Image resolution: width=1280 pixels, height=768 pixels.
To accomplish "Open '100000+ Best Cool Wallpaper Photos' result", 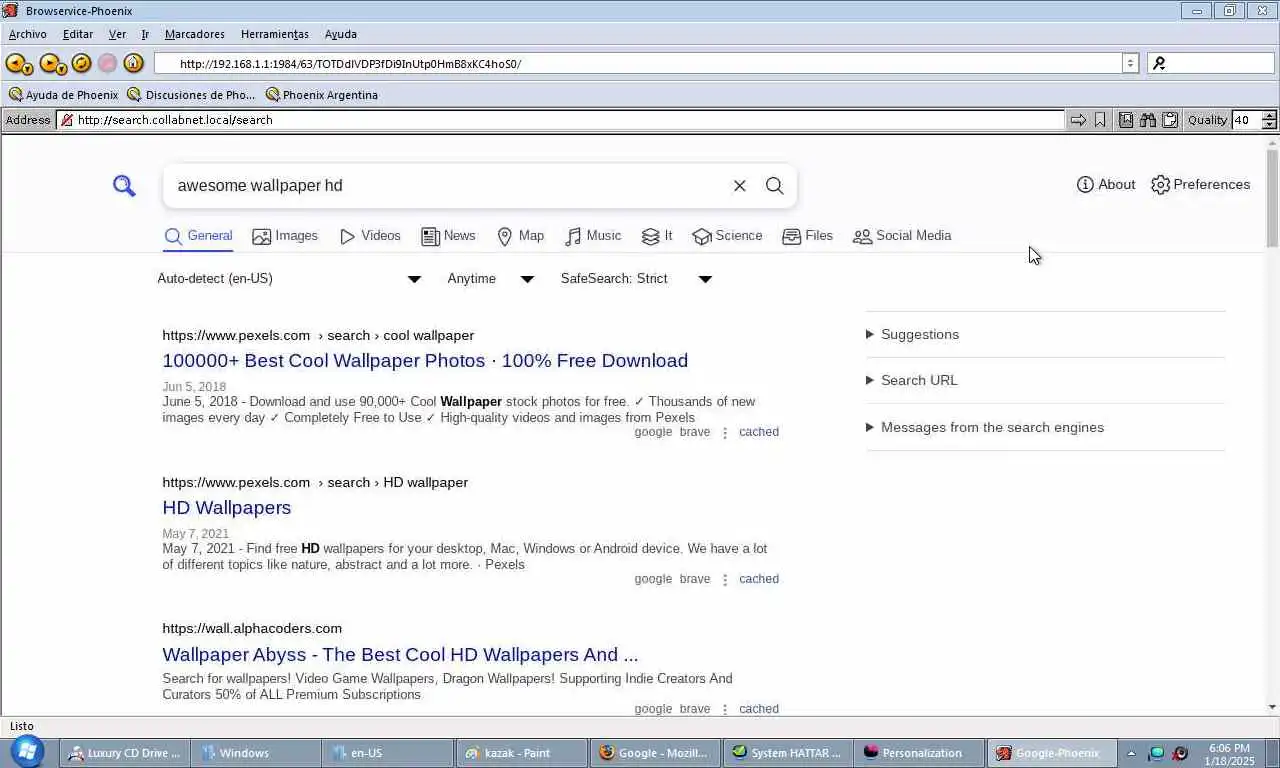I will (x=425, y=361).
